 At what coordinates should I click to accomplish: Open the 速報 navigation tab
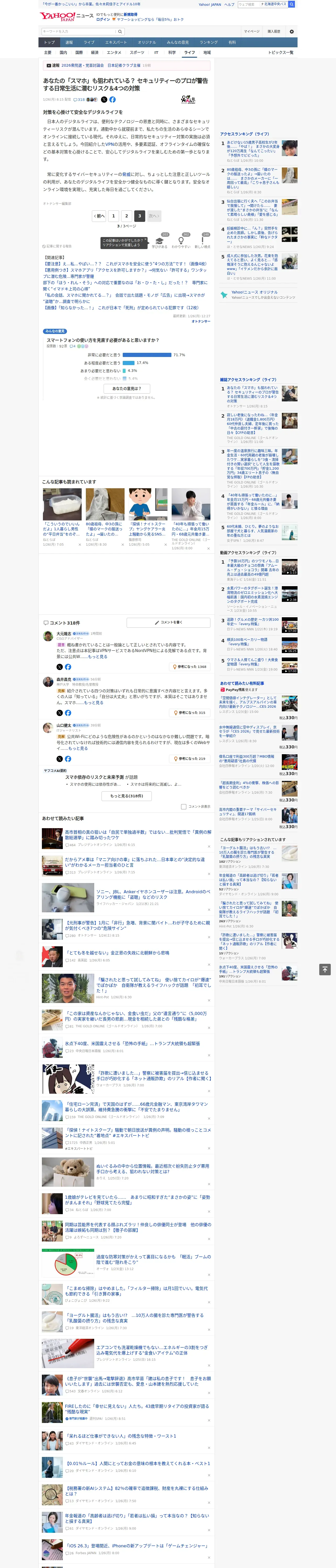pos(69,42)
